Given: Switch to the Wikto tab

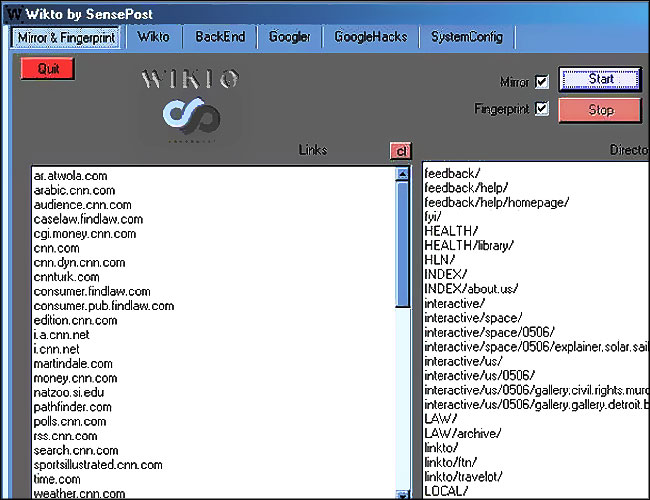Looking at the screenshot, I should point(153,37).
